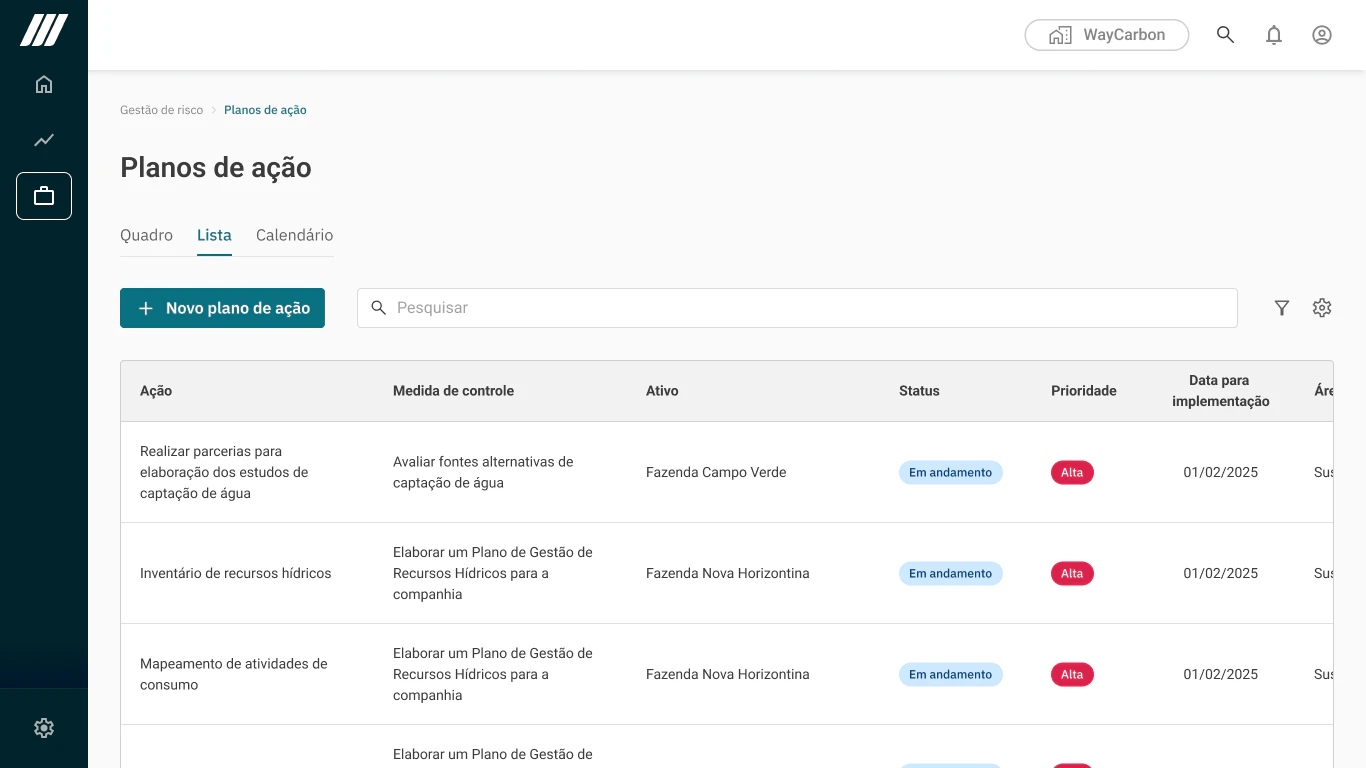Click the Alta priority badge in first row
The image size is (1366, 768).
point(1072,472)
